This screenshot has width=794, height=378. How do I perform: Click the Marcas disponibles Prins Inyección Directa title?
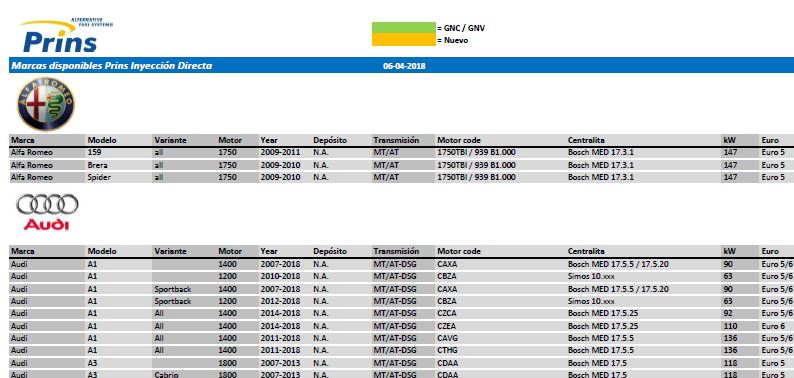click(111, 66)
